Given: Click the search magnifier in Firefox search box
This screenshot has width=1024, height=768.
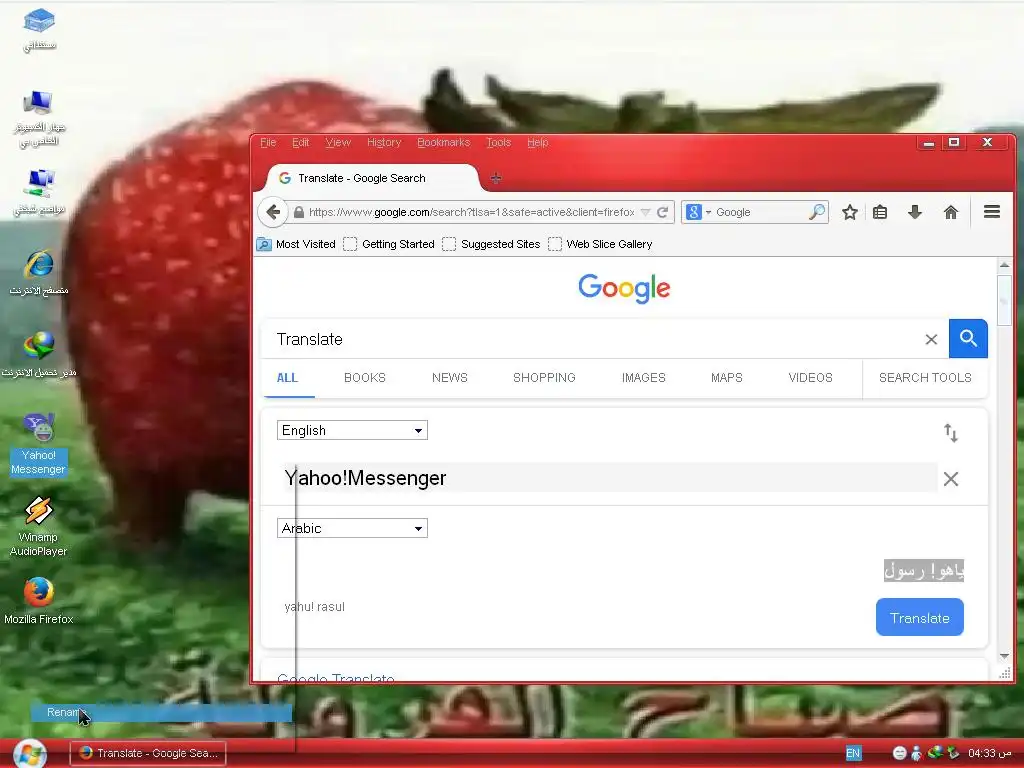Looking at the screenshot, I should (x=817, y=212).
